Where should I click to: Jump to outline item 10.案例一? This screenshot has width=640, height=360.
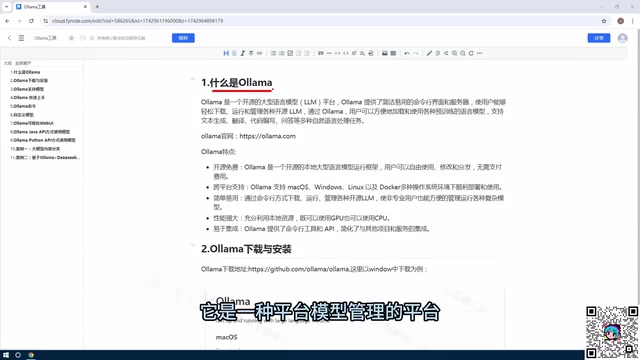click(x=35, y=149)
